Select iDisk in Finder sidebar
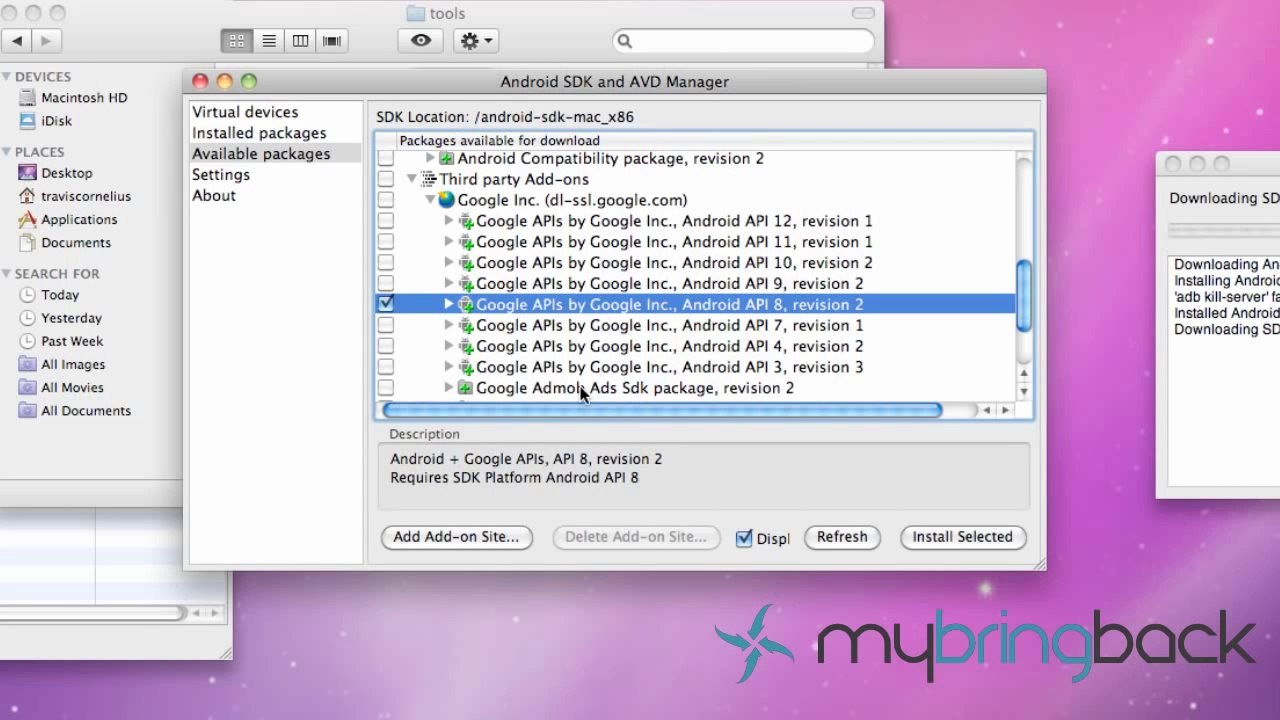 pyautogui.click(x=56, y=121)
